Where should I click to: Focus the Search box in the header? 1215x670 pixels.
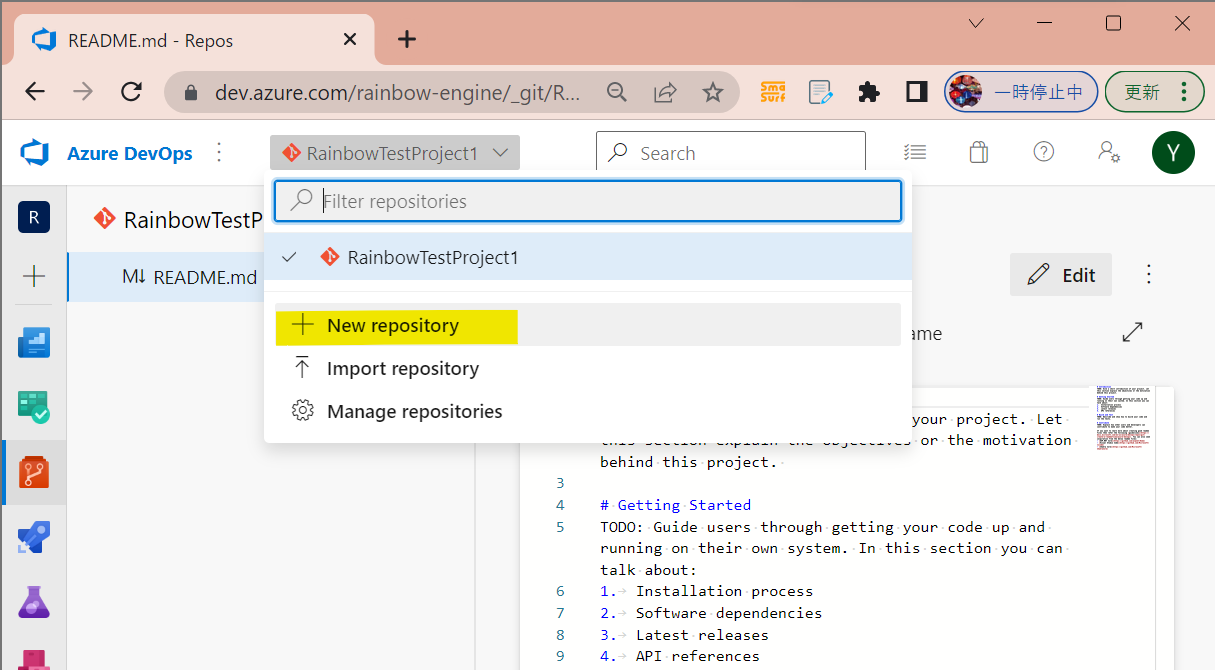731,153
